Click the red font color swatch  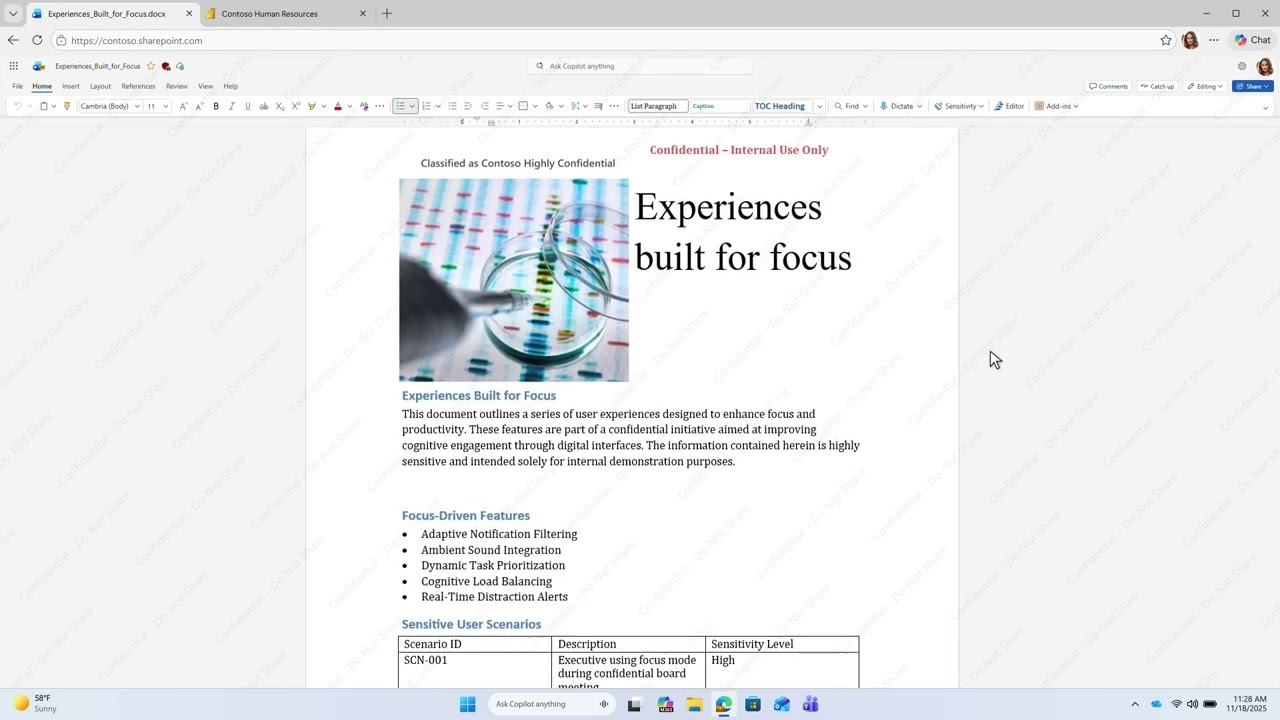337,106
